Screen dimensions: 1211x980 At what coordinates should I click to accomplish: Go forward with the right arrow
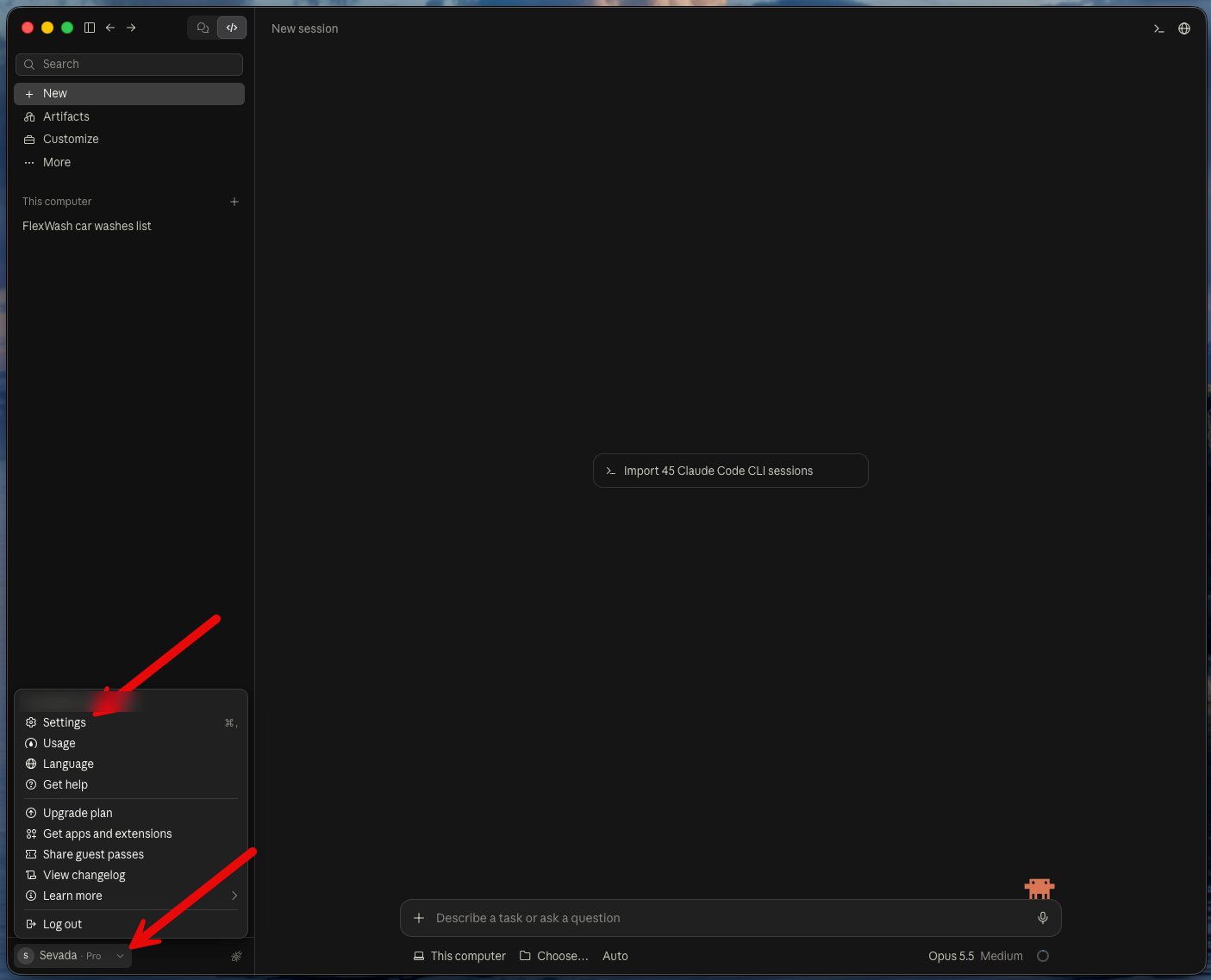[x=131, y=28]
